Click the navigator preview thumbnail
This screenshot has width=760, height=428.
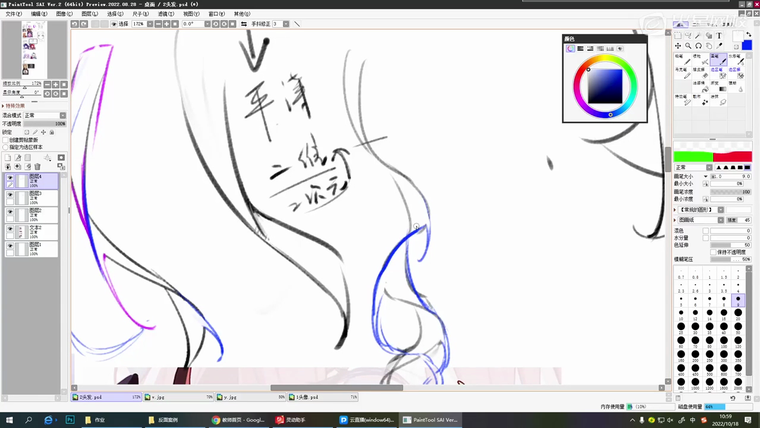(34, 48)
